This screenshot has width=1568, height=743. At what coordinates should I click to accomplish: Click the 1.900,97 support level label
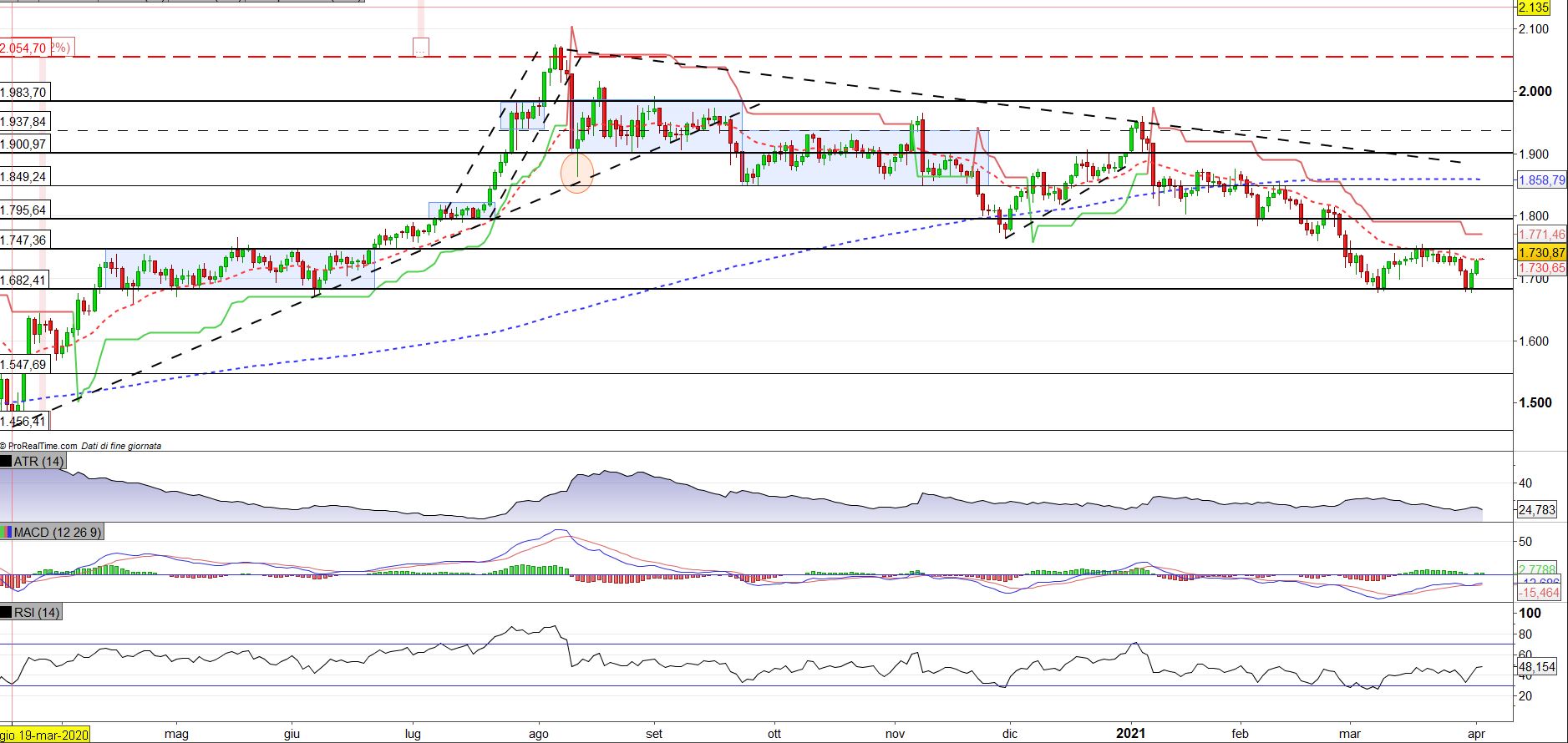(24, 144)
